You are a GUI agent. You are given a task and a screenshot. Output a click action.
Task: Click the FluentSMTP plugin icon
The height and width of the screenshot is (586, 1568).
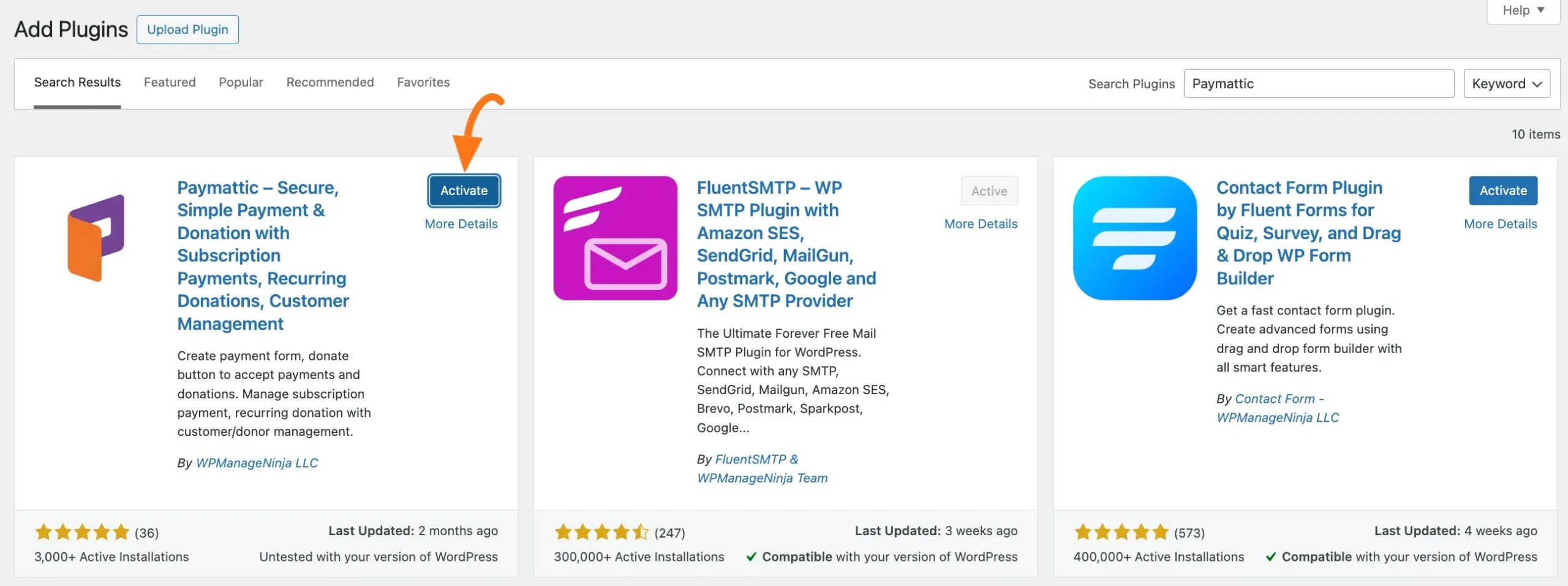[614, 238]
